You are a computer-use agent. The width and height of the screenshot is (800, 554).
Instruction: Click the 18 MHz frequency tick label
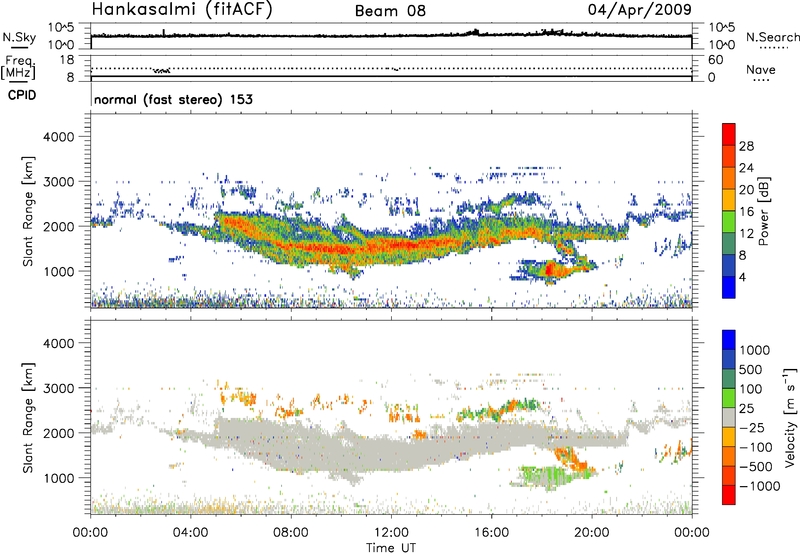(x=67, y=60)
